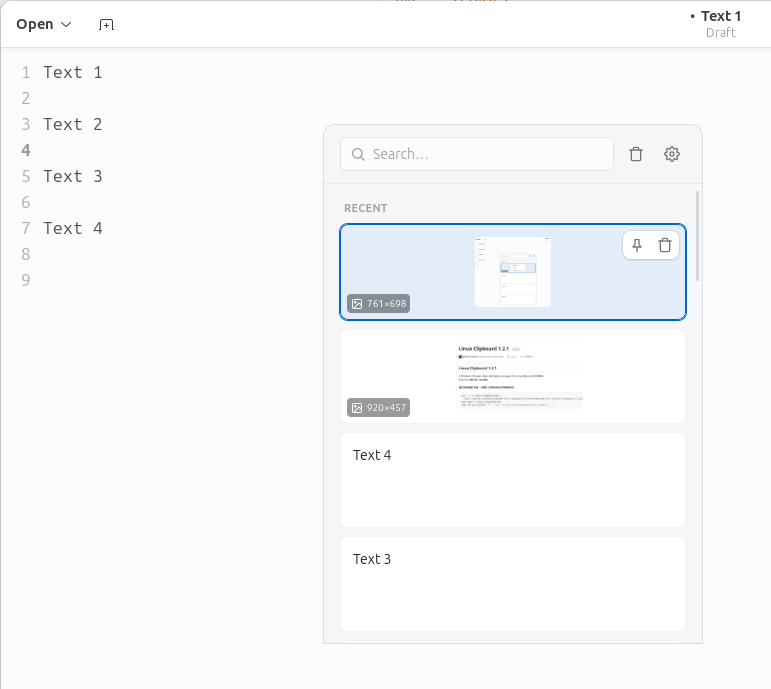Image resolution: width=771 pixels, height=689 pixels.
Task: Click line number 4 in gutter
Action: [x=26, y=150]
